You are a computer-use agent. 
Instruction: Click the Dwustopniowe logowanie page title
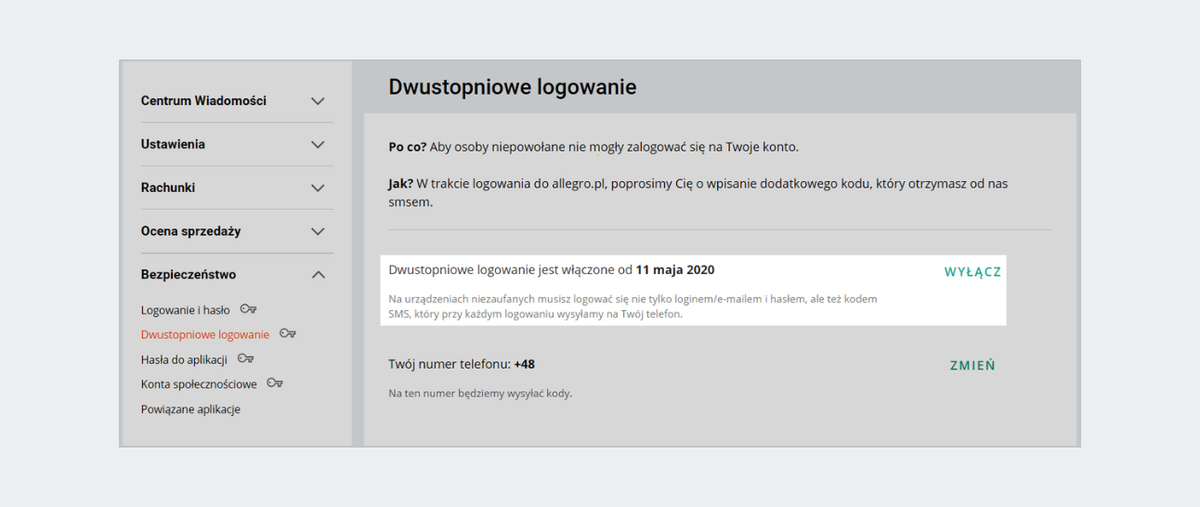pyautogui.click(x=512, y=87)
